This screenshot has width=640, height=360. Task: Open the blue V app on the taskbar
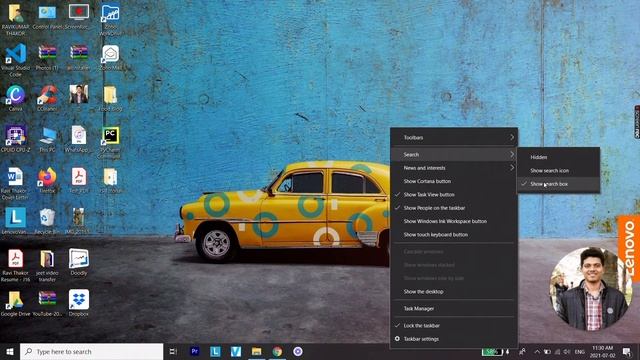(236, 351)
